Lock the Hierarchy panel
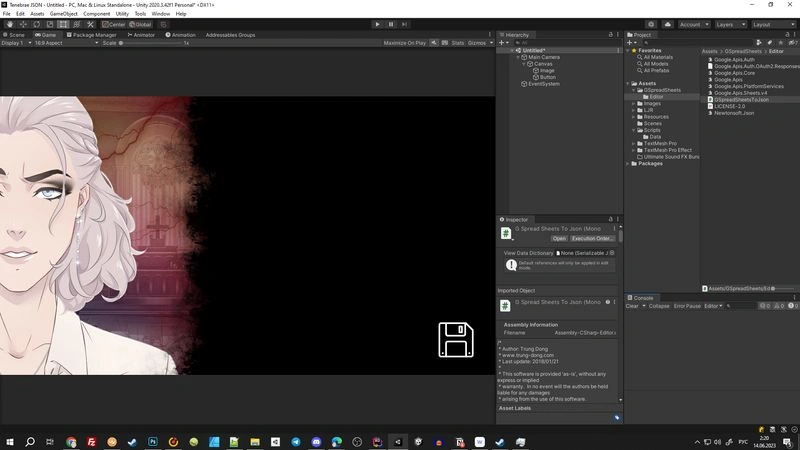The width and height of the screenshot is (800, 450). [x=611, y=35]
